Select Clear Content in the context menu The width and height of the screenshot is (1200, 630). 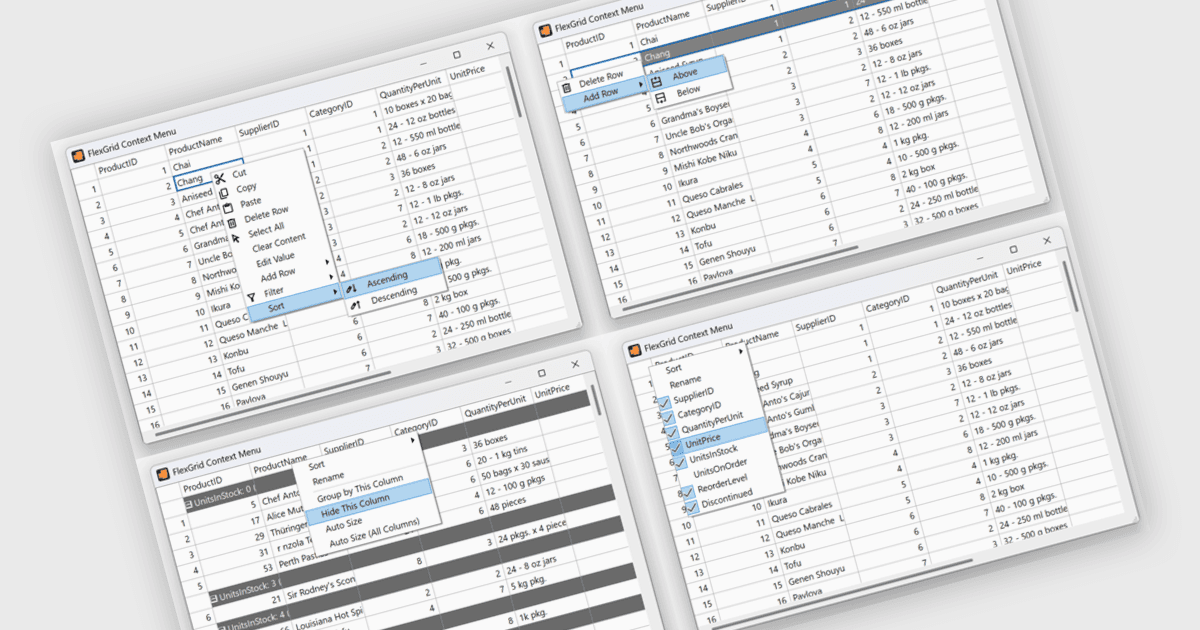pos(277,242)
